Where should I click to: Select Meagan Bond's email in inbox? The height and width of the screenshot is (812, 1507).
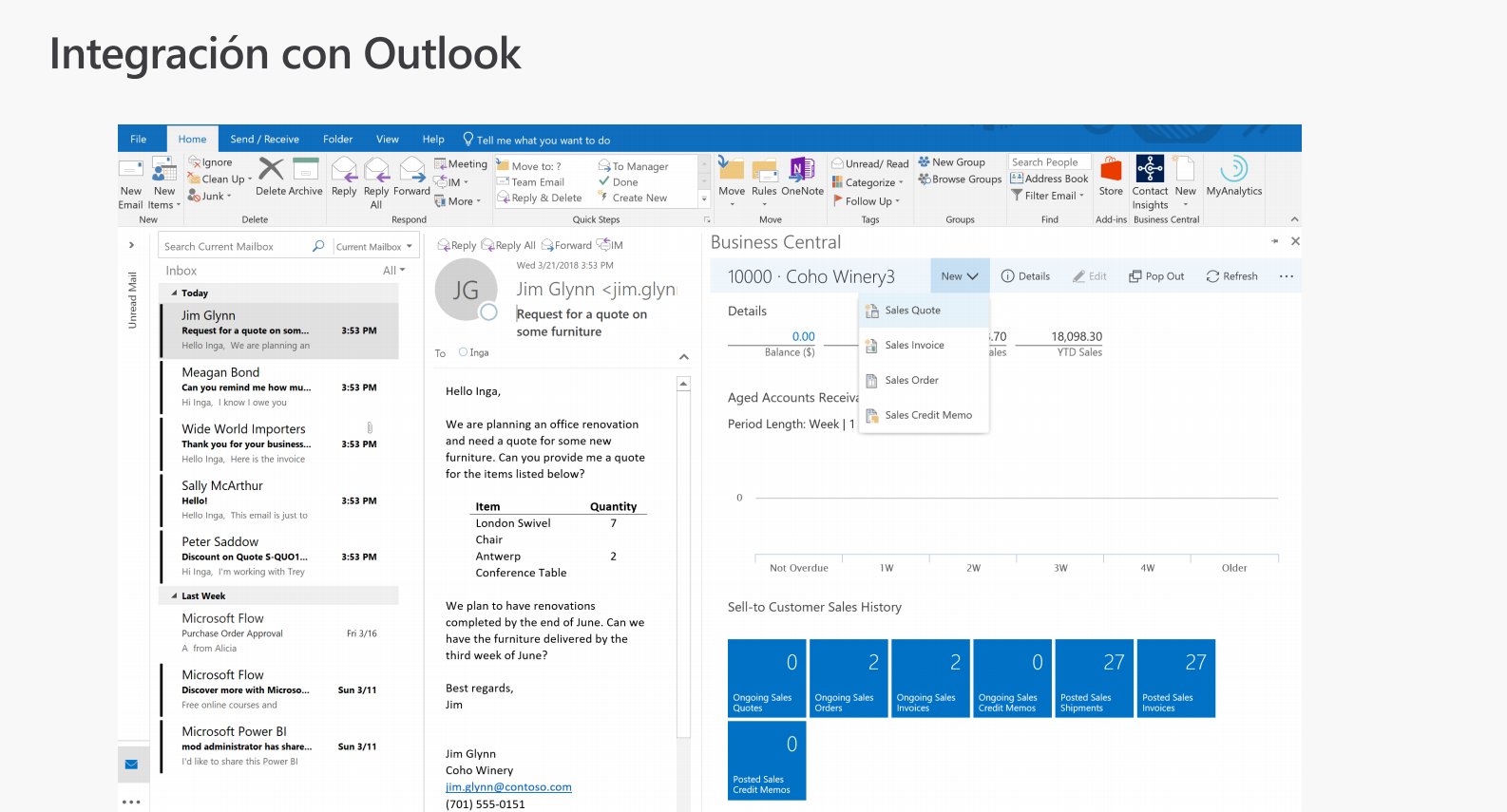pos(279,387)
